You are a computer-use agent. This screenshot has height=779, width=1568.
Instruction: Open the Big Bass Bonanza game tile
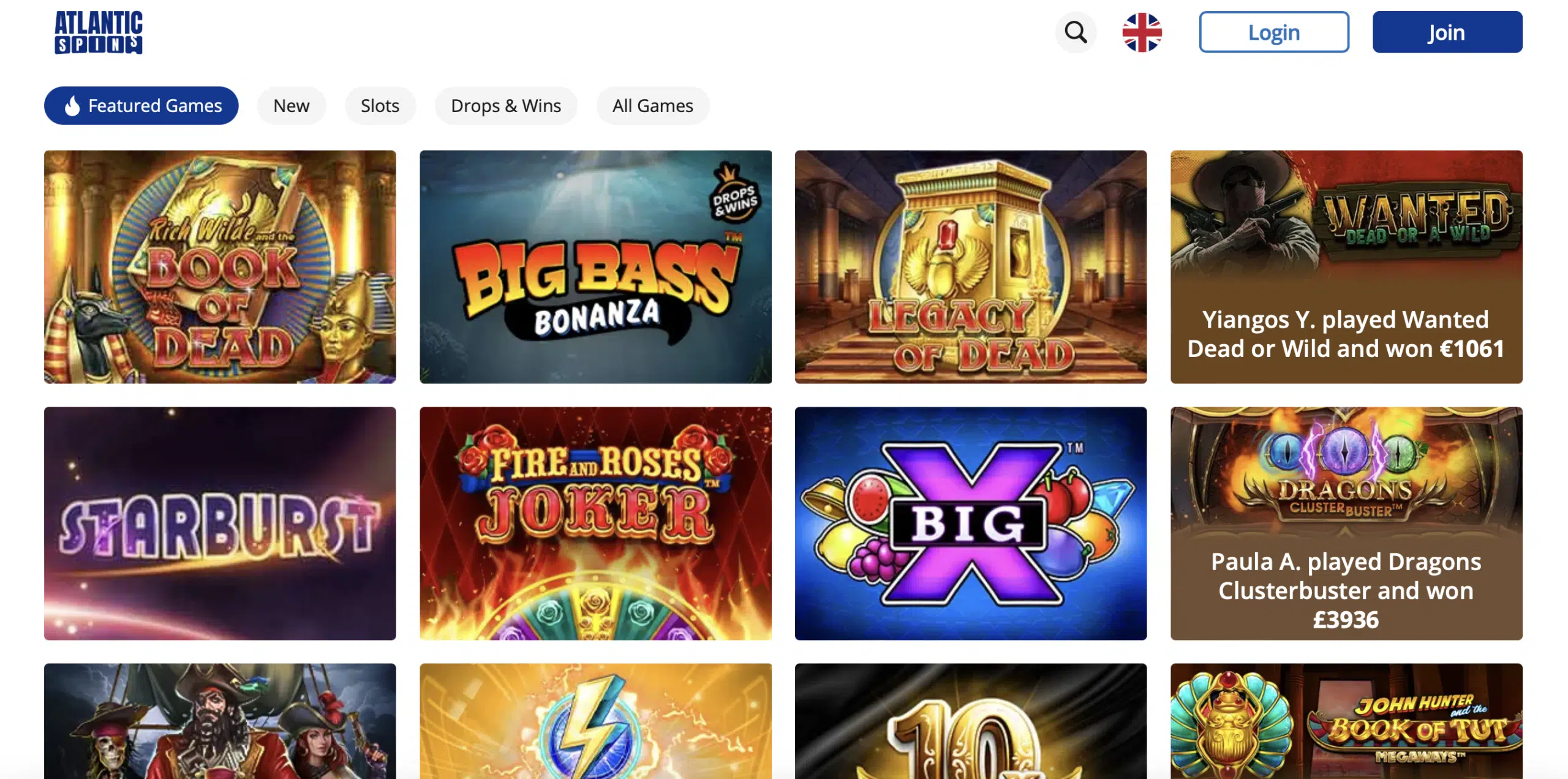pyautogui.click(x=595, y=267)
